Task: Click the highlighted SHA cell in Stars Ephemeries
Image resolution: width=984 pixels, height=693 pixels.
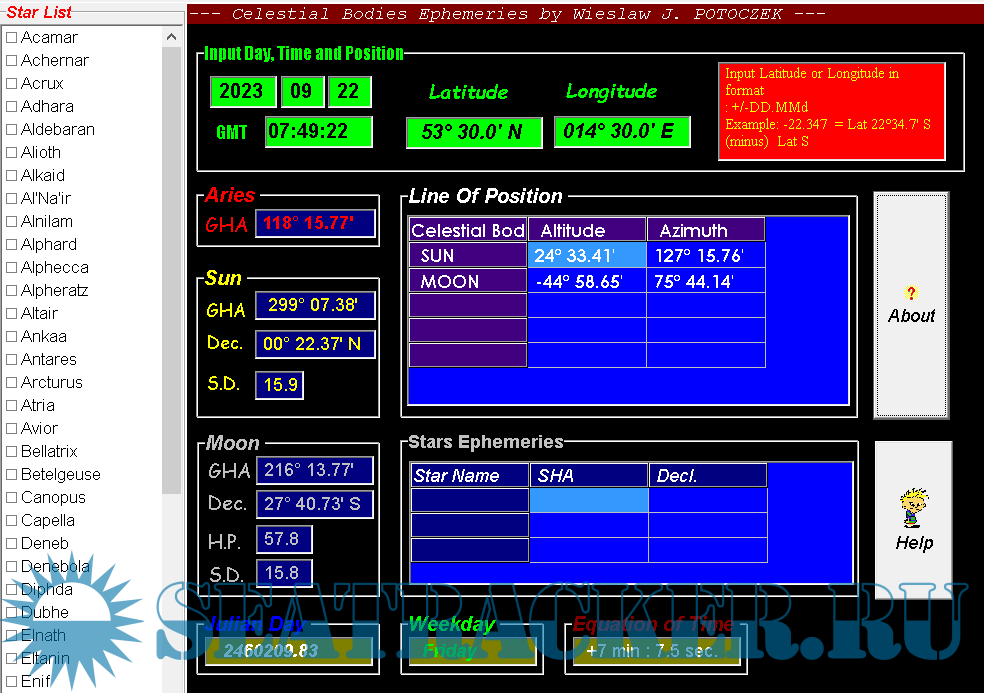Action: 588,501
